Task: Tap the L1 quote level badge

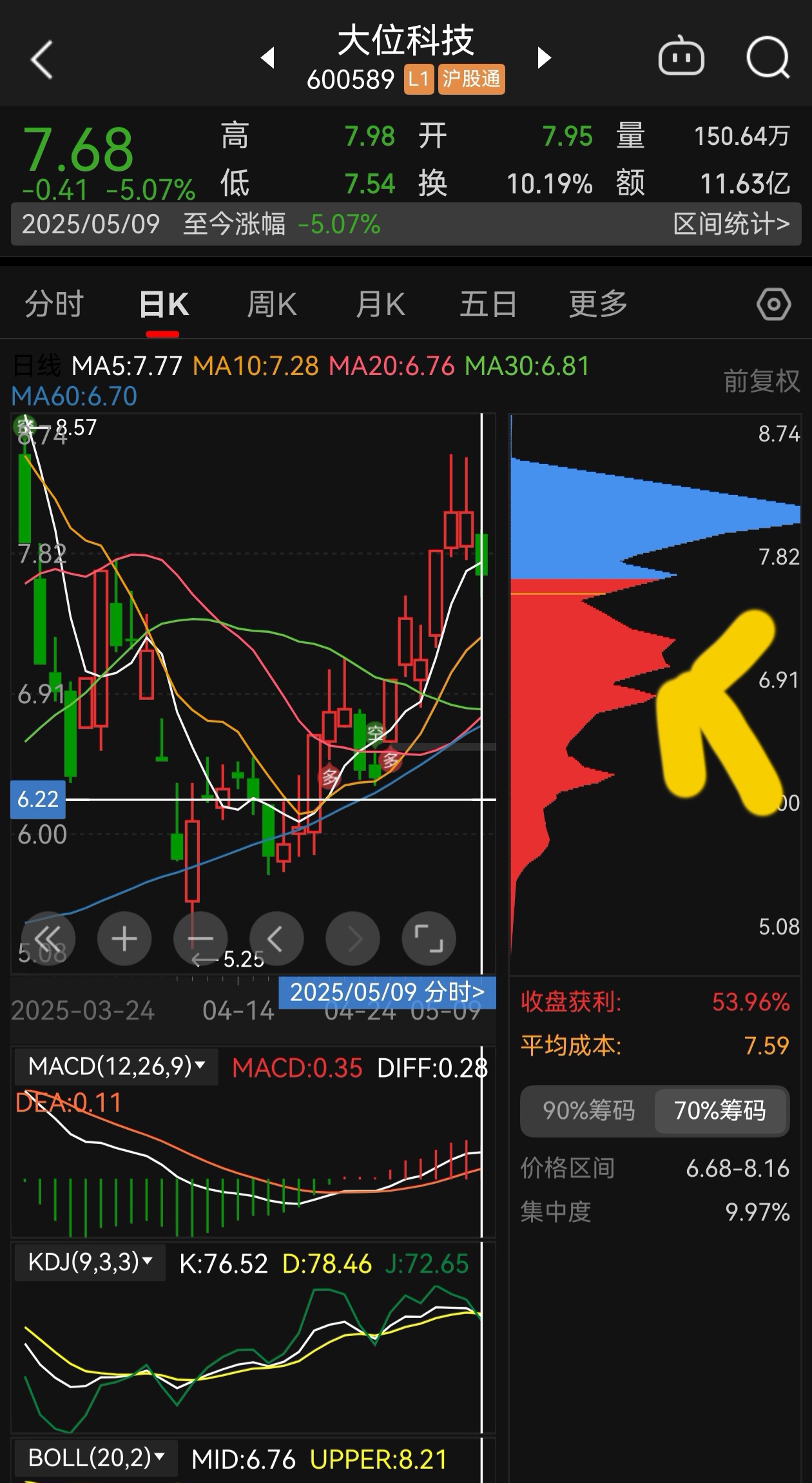Action: point(419,79)
